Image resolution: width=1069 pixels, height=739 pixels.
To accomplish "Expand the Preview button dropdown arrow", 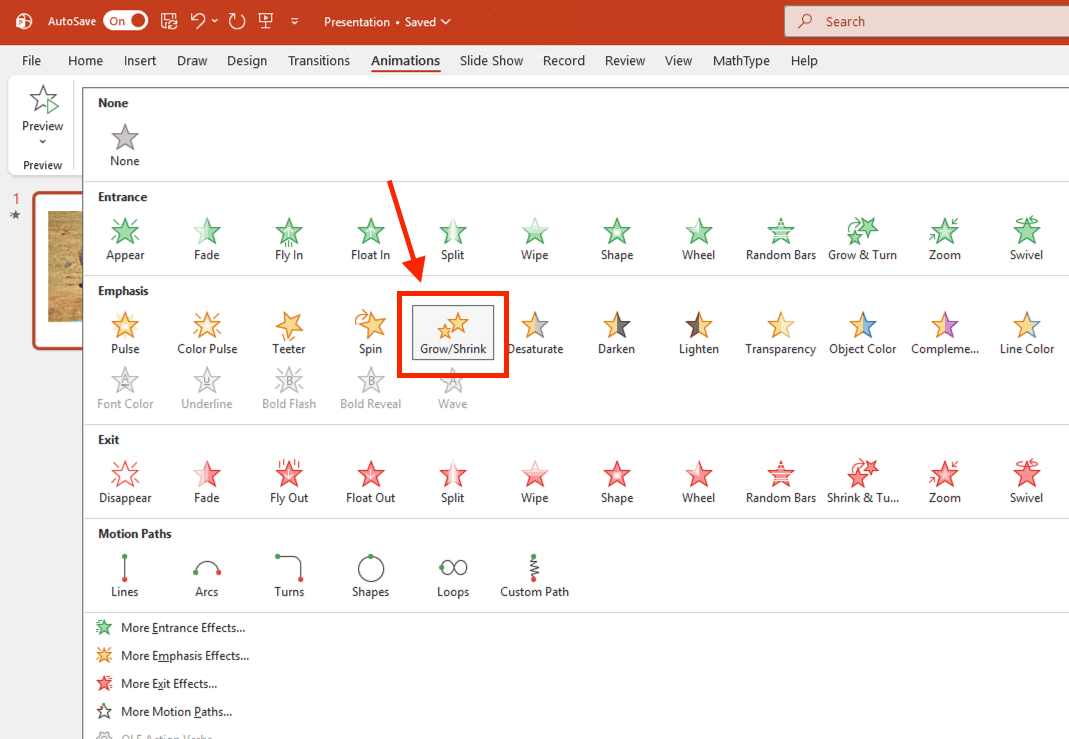I will 43,142.
